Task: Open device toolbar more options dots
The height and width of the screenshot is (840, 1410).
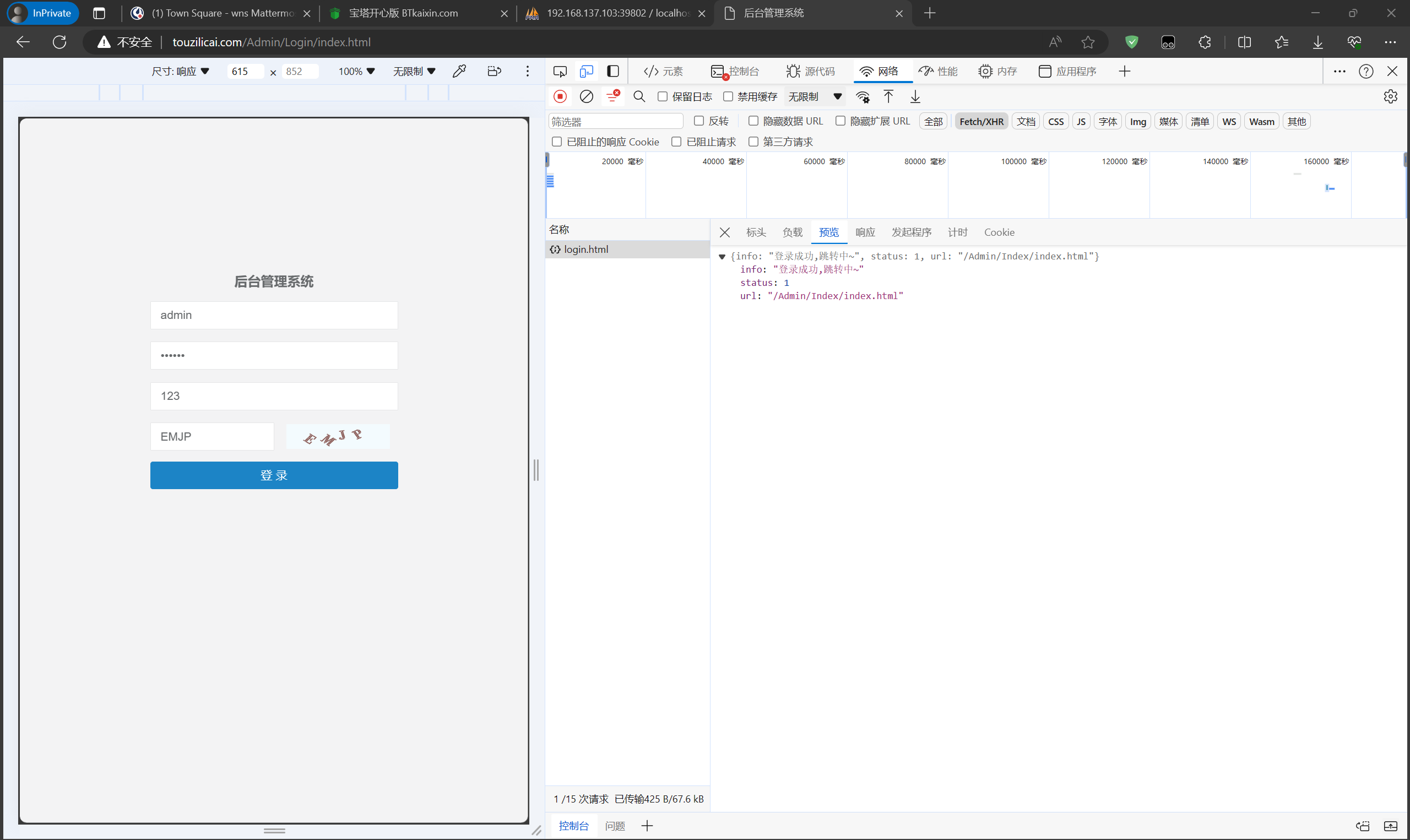Action: [527, 71]
